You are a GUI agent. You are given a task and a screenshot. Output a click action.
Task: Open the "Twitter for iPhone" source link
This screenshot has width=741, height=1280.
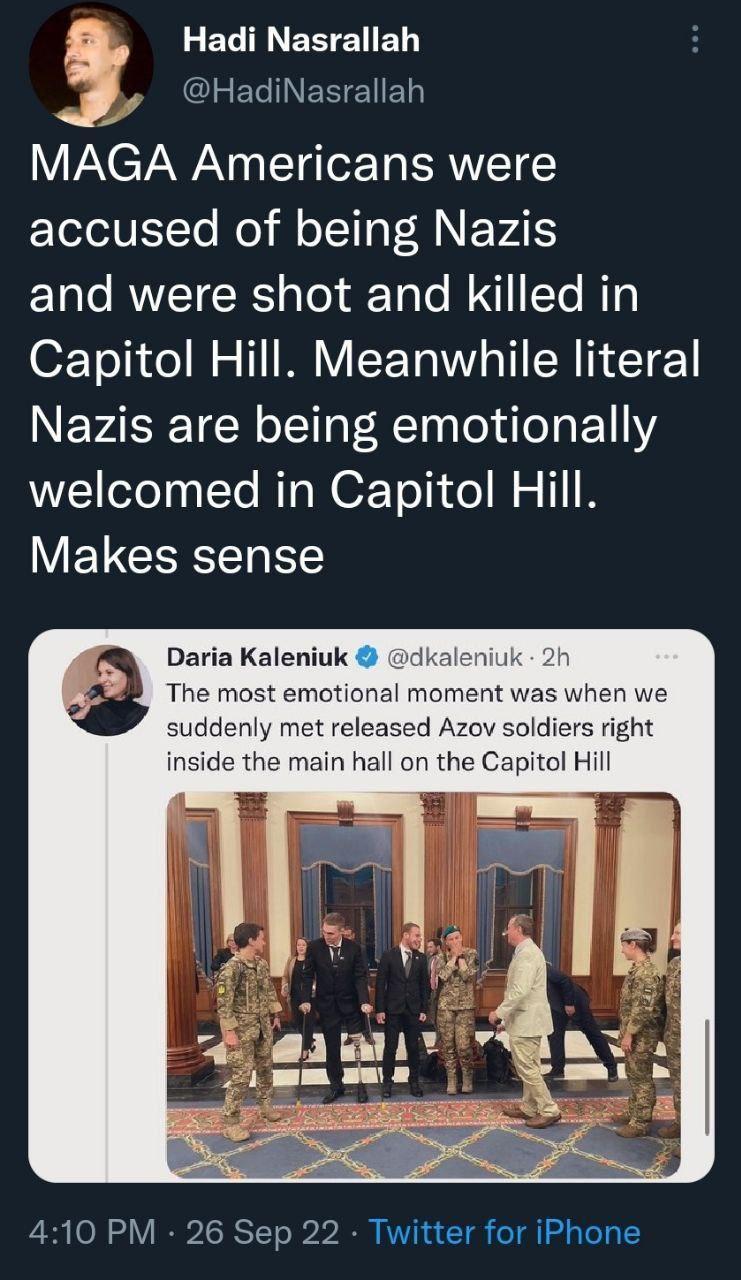pos(504,1232)
